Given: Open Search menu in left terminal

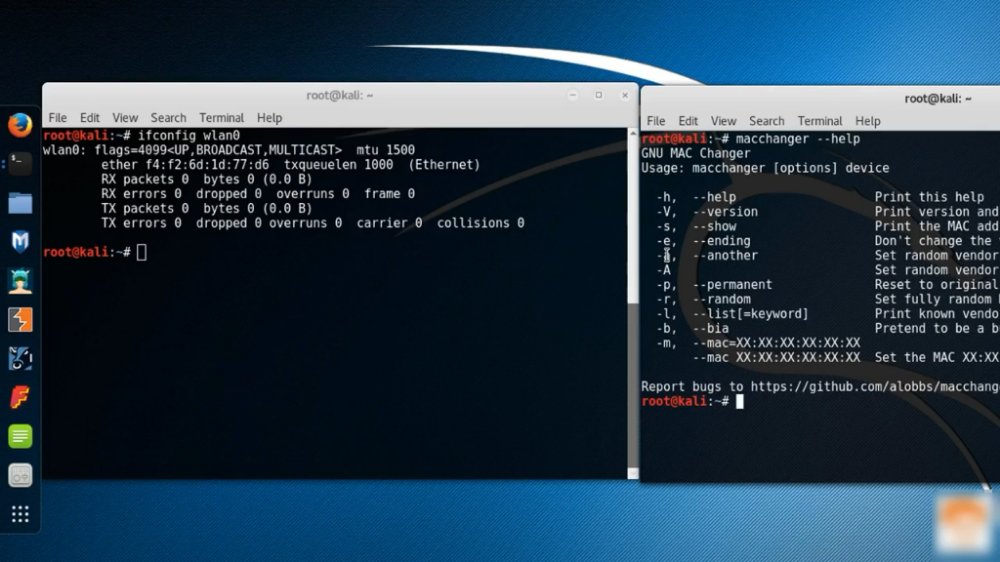Looking at the screenshot, I should pos(168,118).
